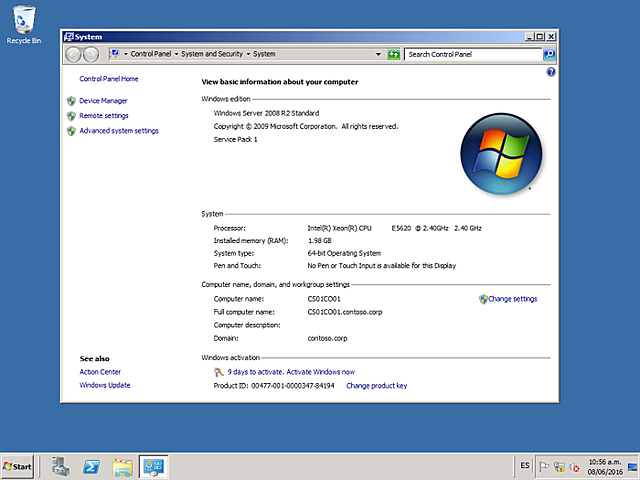Viewport: 640px width, 480px height.
Task: Open Device Manager link
Action: pos(103,101)
